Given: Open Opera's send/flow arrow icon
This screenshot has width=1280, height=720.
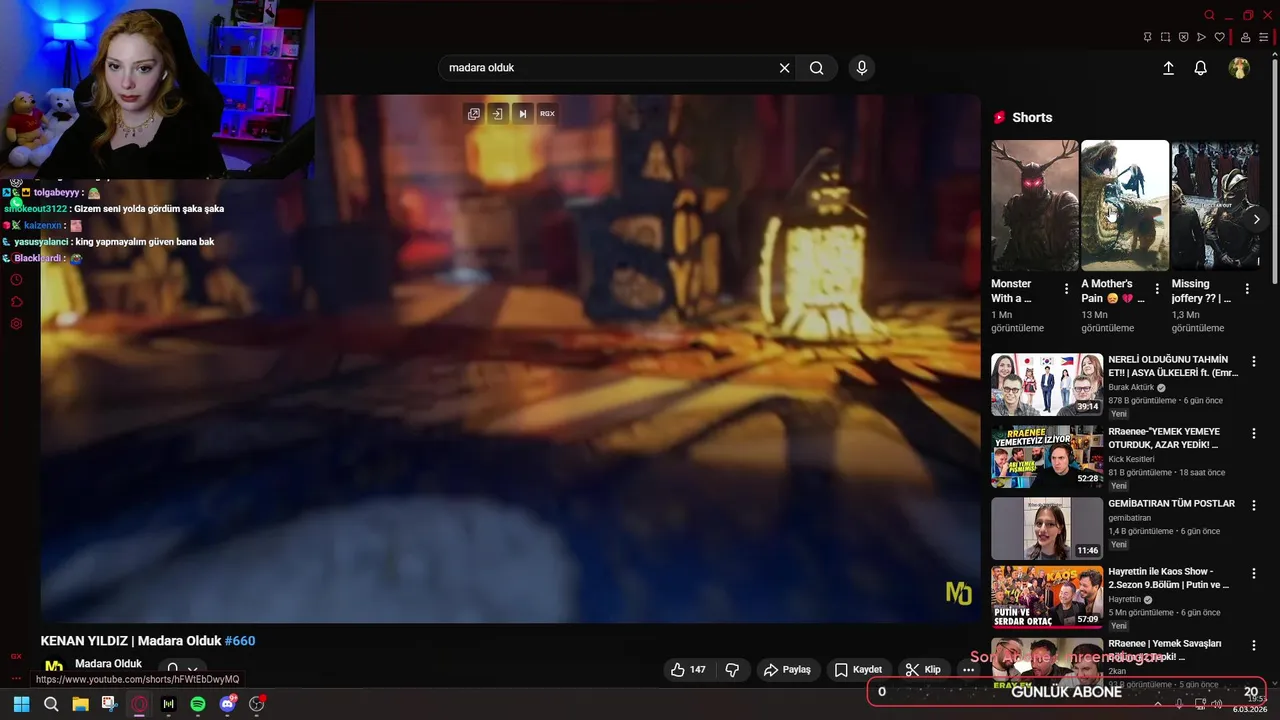Looking at the screenshot, I should (x=1202, y=37).
